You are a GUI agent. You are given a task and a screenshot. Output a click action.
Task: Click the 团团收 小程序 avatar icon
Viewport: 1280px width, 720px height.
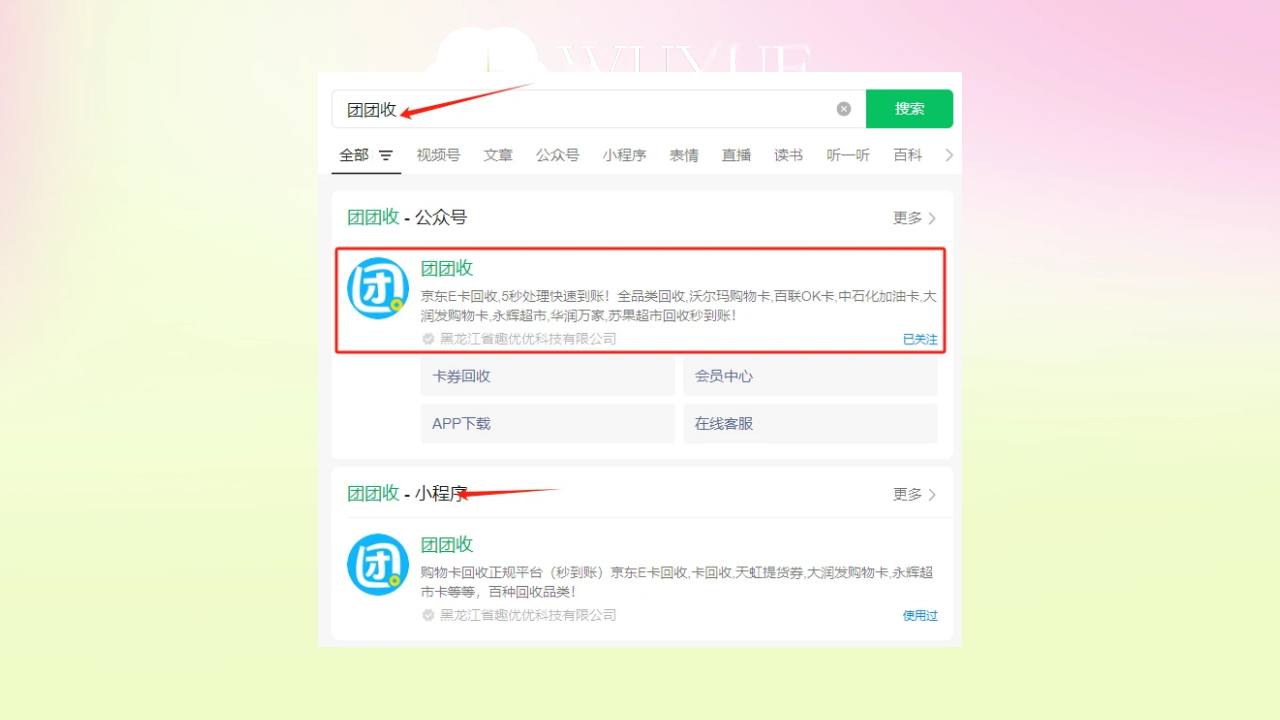[x=378, y=565]
